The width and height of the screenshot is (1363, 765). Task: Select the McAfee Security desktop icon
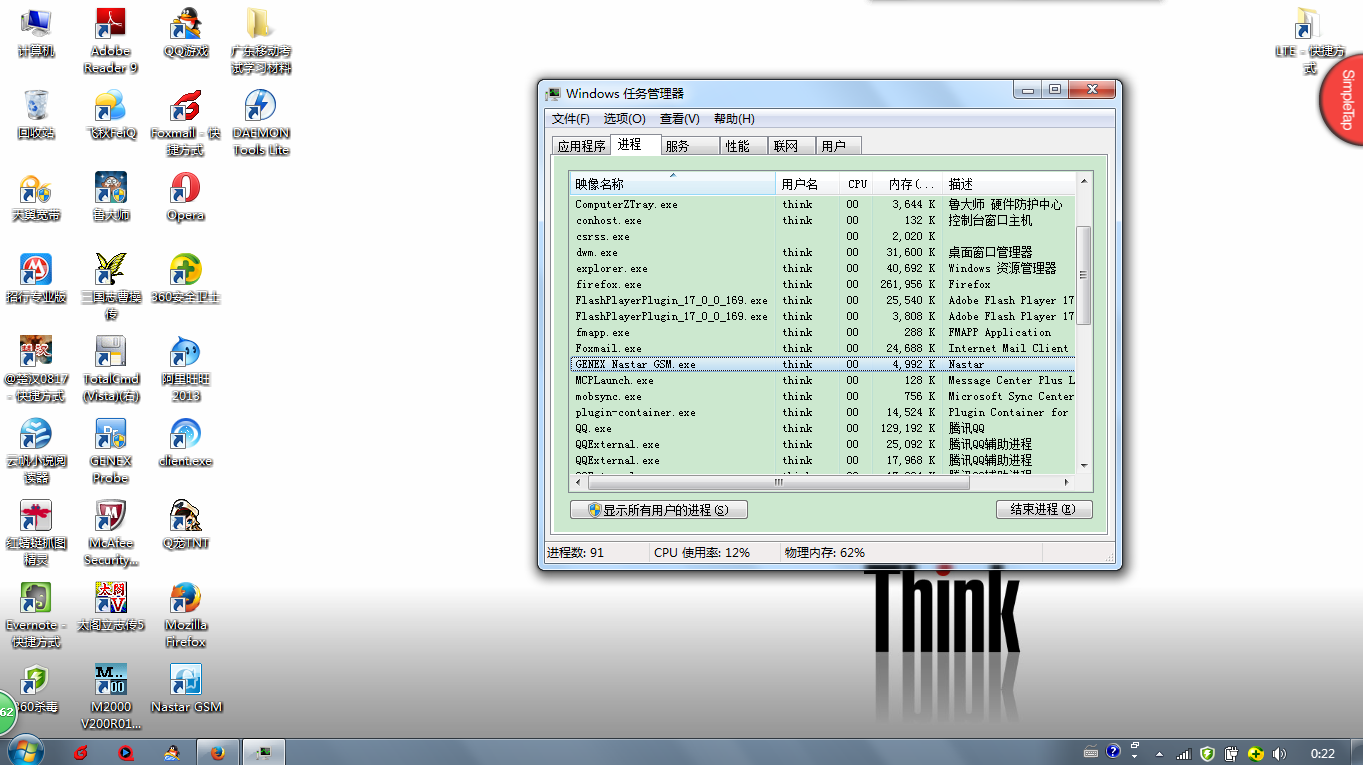pos(111,533)
